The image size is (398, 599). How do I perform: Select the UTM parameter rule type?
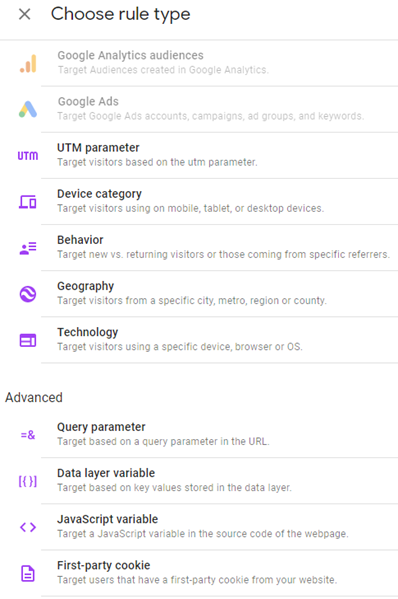click(x=219, y=155)
